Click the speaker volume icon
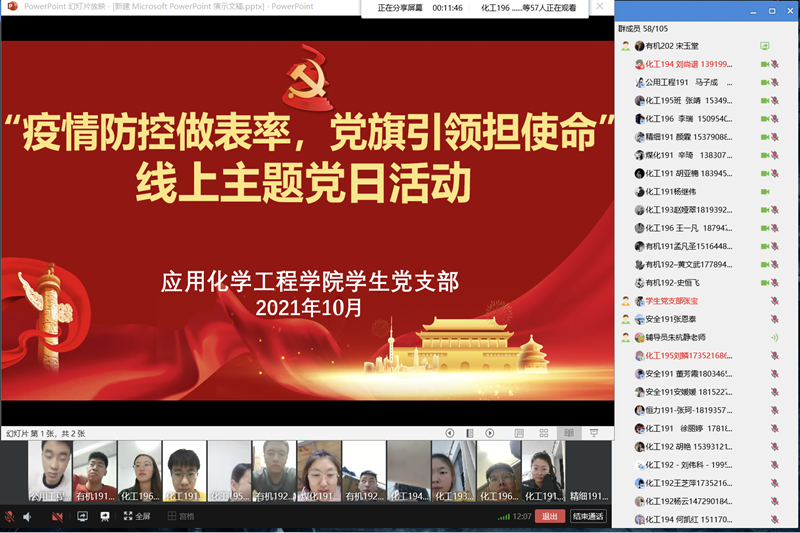The width and height of the screenshot is (800, 533). (27, 516)
